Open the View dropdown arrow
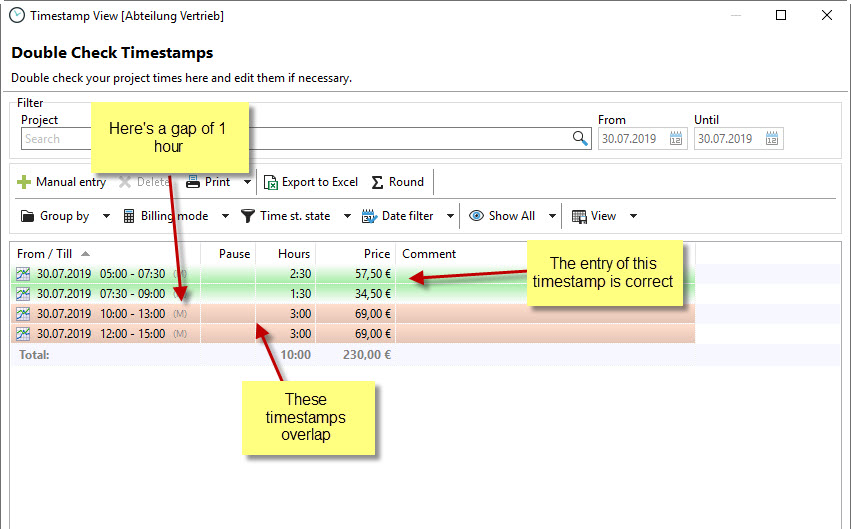 point(633,216)
